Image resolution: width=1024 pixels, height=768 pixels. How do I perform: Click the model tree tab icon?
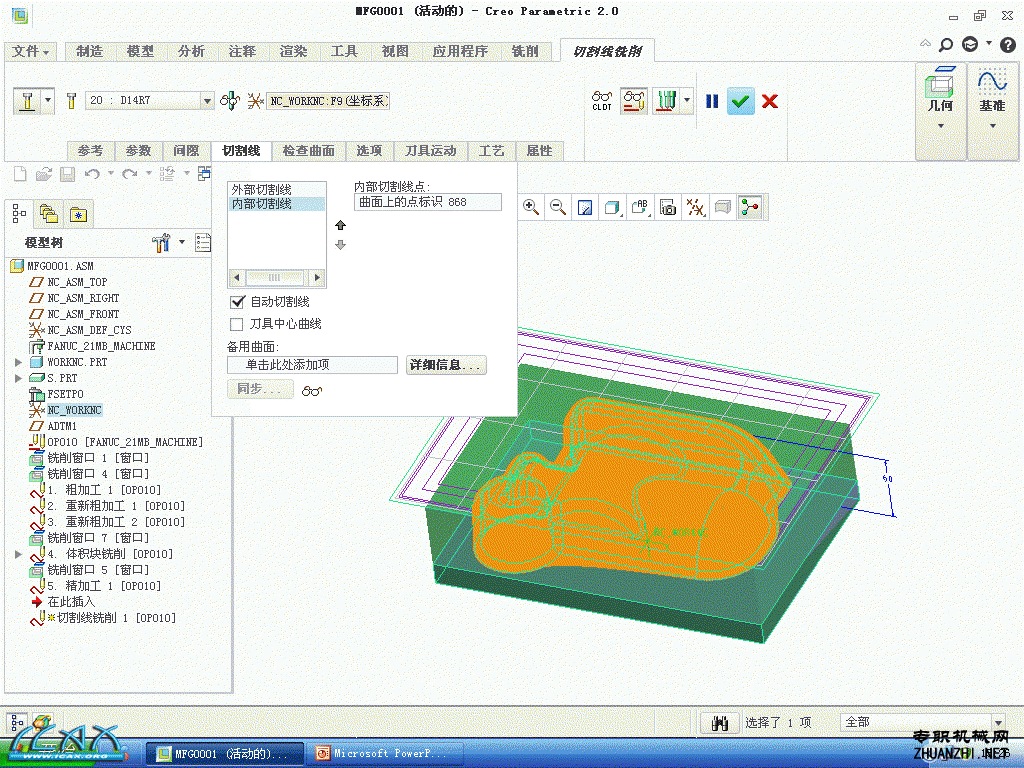(x=19, y=214)
